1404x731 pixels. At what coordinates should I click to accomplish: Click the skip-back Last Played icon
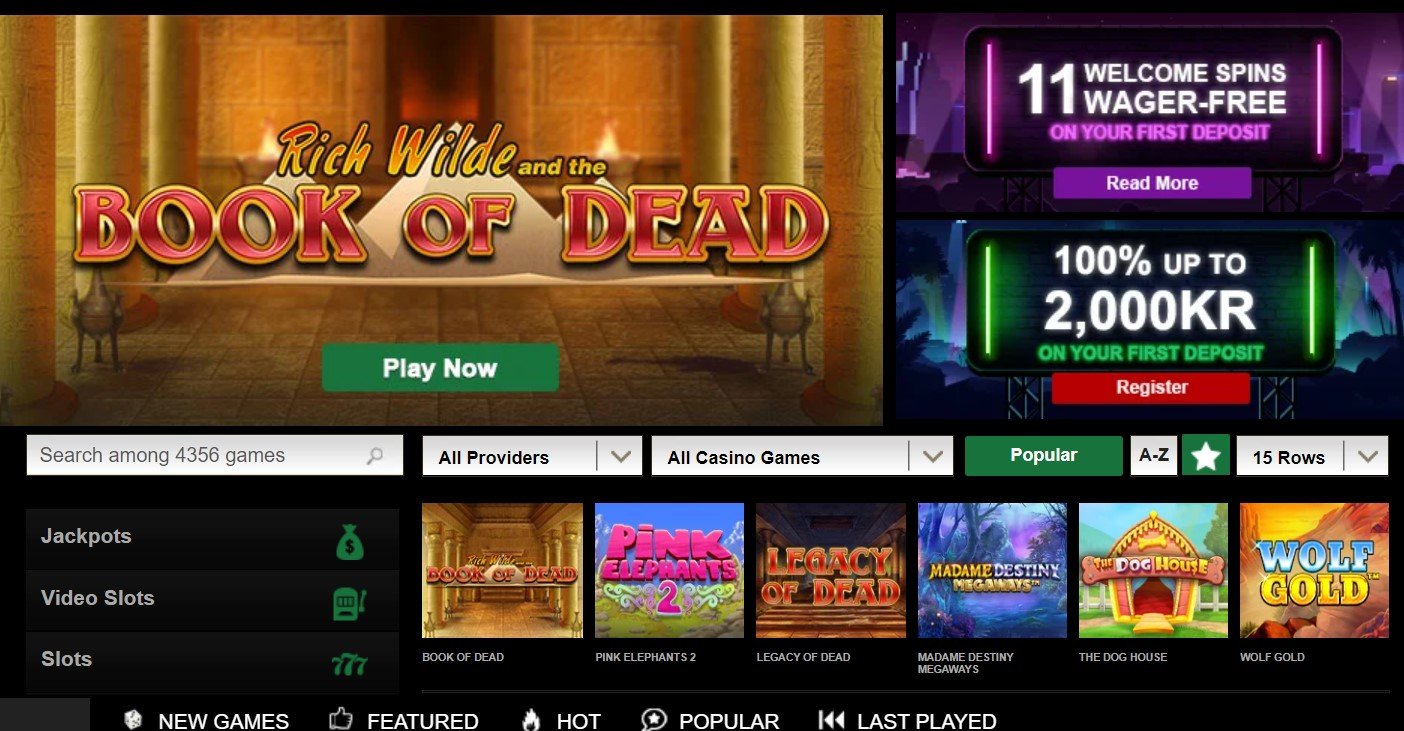[x=831, y=720]
